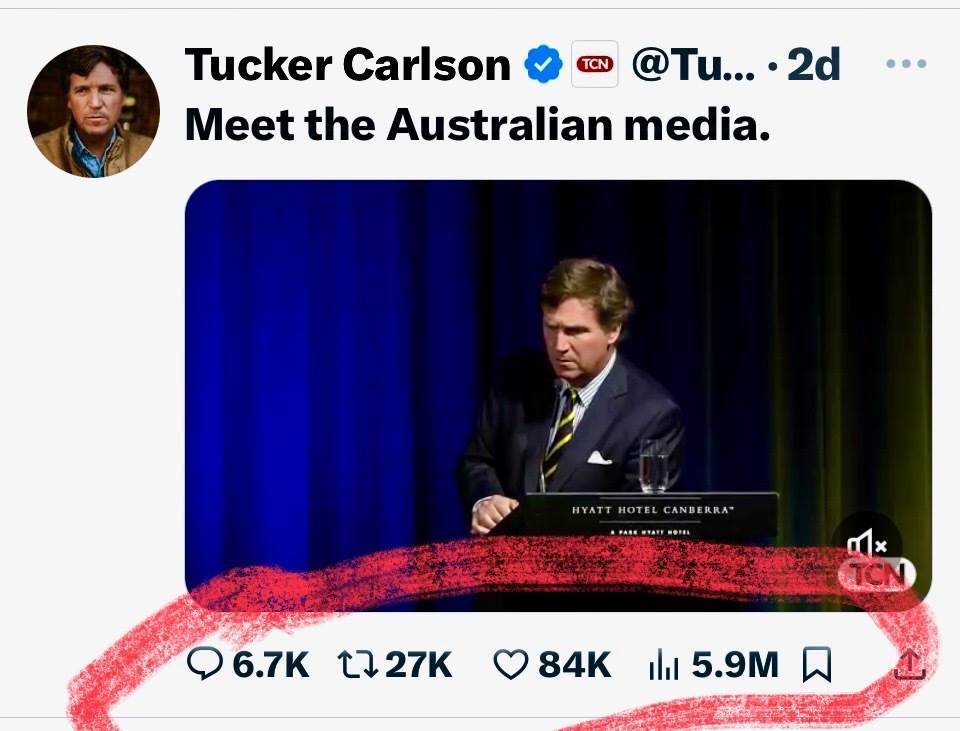This screenshot has height=731, width=960.
Task: Click the blue verified checkmark badge
Action: 543,66
